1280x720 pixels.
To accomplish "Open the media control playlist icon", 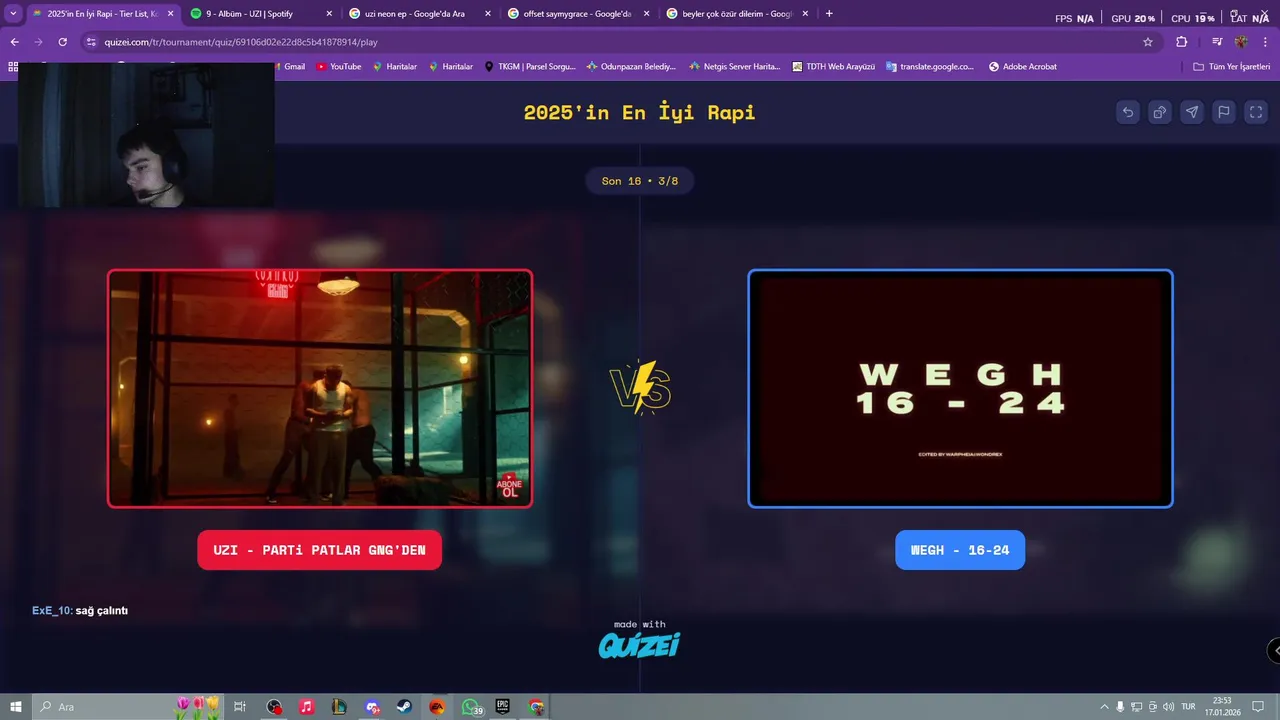I will point(1216,42).
